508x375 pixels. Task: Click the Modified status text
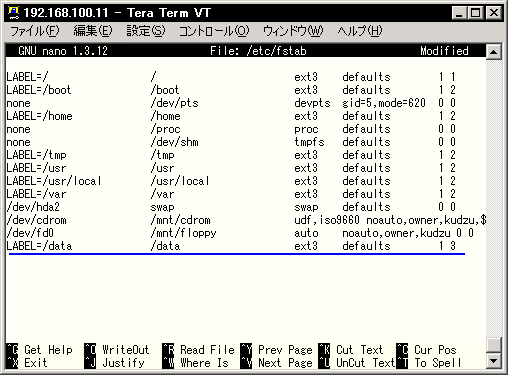pos(444,51)
